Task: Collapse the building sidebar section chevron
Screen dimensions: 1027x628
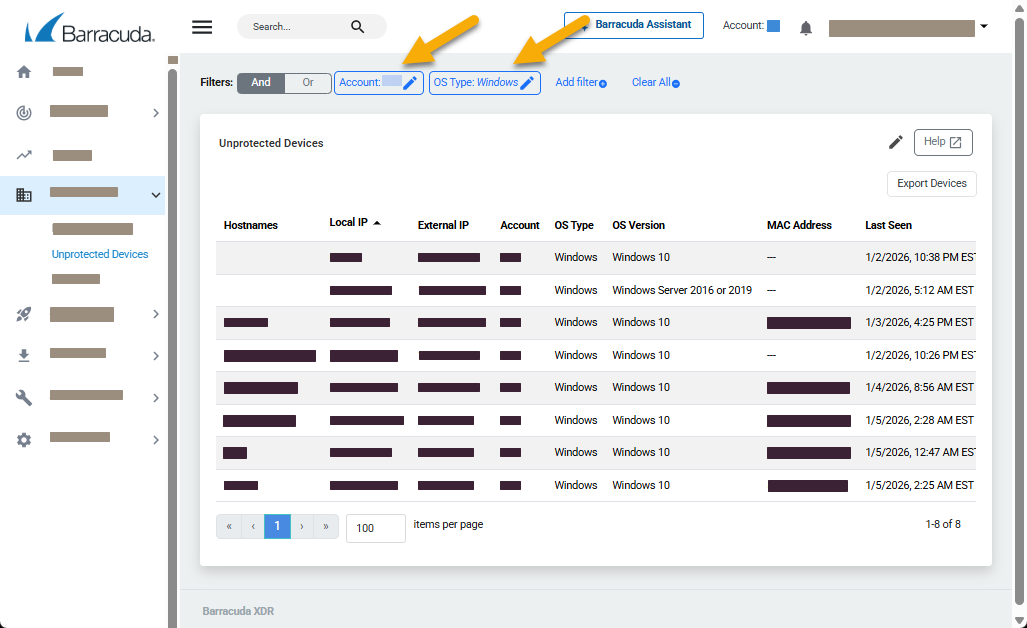Action: pyautogui.click(x=156, y=195)
